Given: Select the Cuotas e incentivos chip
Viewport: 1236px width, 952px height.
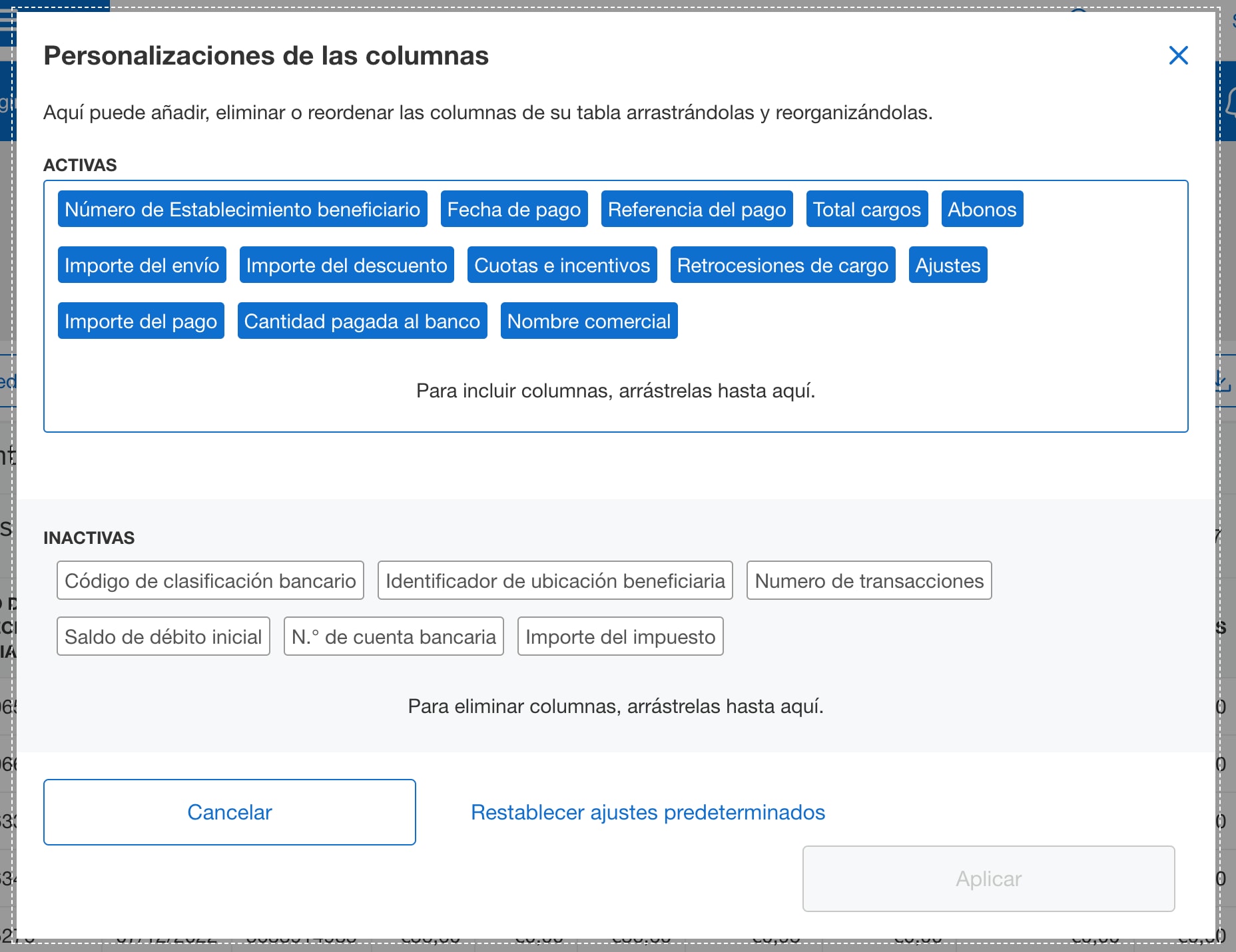Looking at the screenshot, I should click(562, 265).
